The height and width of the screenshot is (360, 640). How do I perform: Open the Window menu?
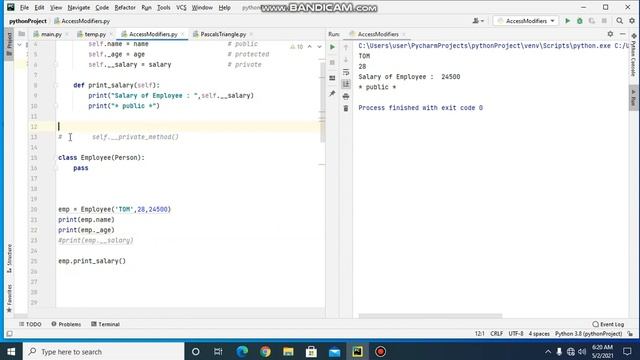(202, 7)
